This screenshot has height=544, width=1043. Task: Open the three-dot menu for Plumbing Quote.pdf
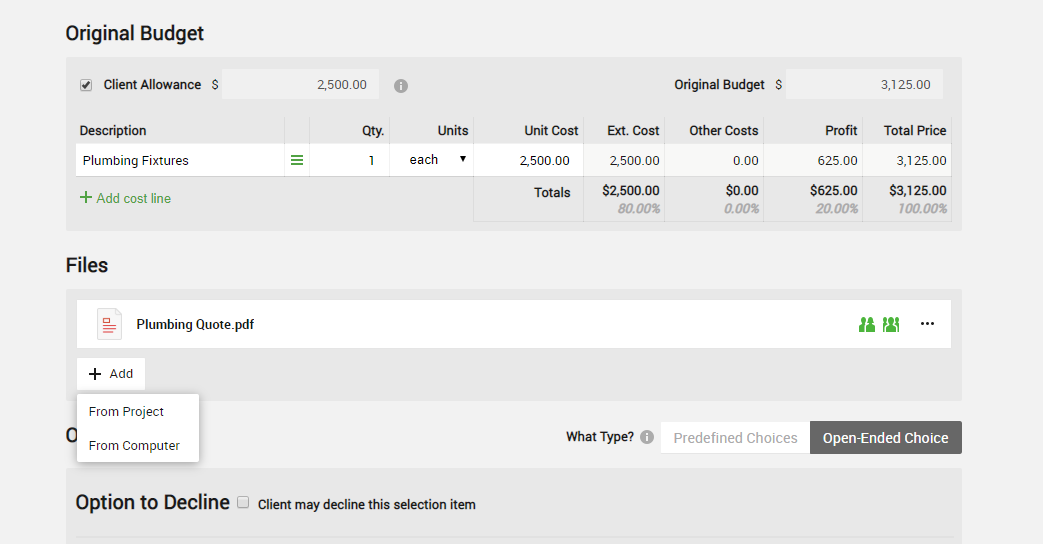(927, 324)
